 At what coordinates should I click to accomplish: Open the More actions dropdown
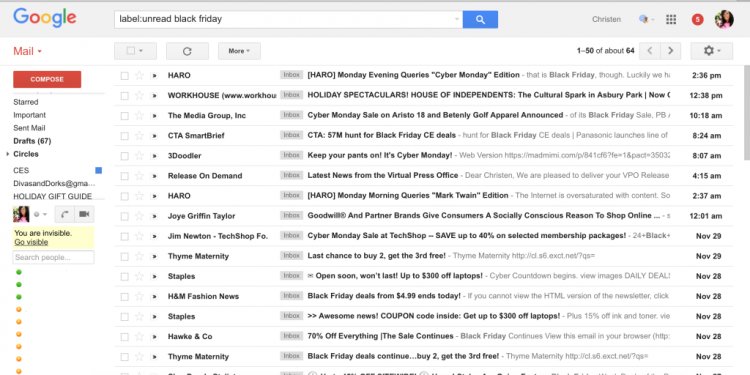click(239, 51)
